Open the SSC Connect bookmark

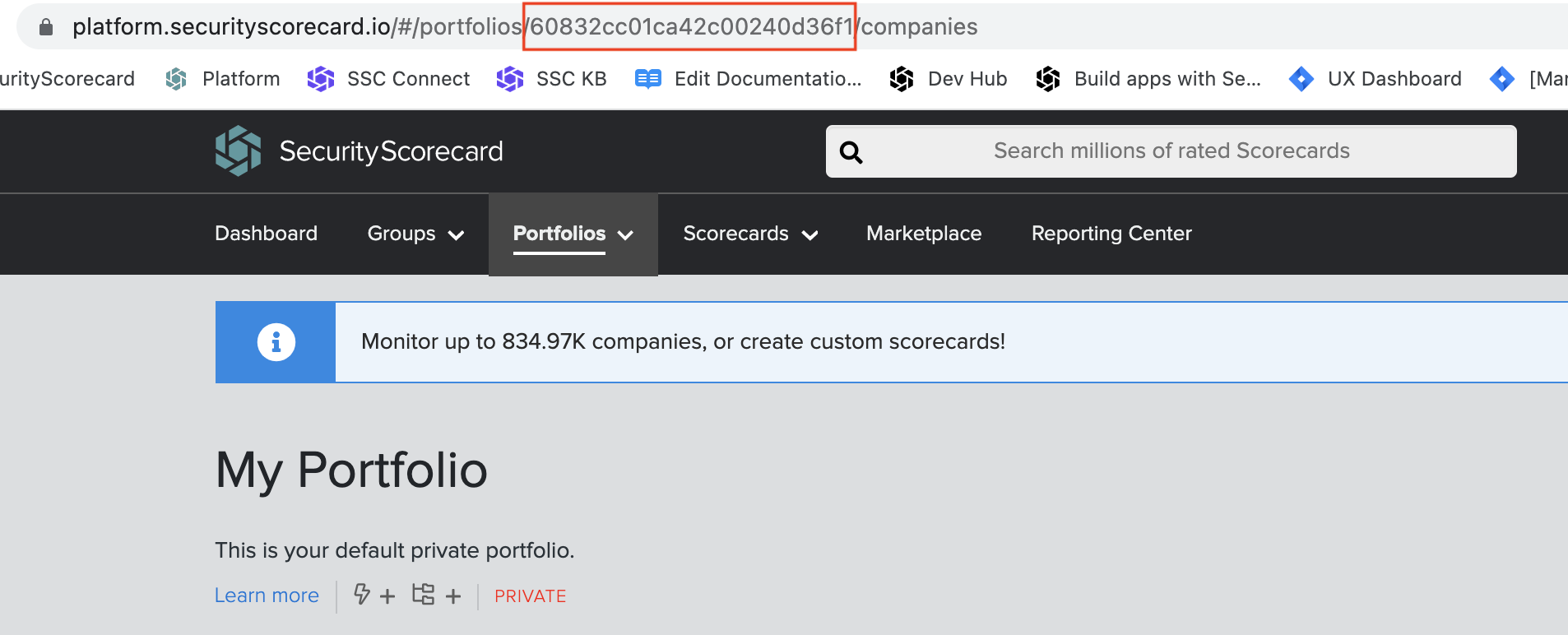[x=388, y=79]
